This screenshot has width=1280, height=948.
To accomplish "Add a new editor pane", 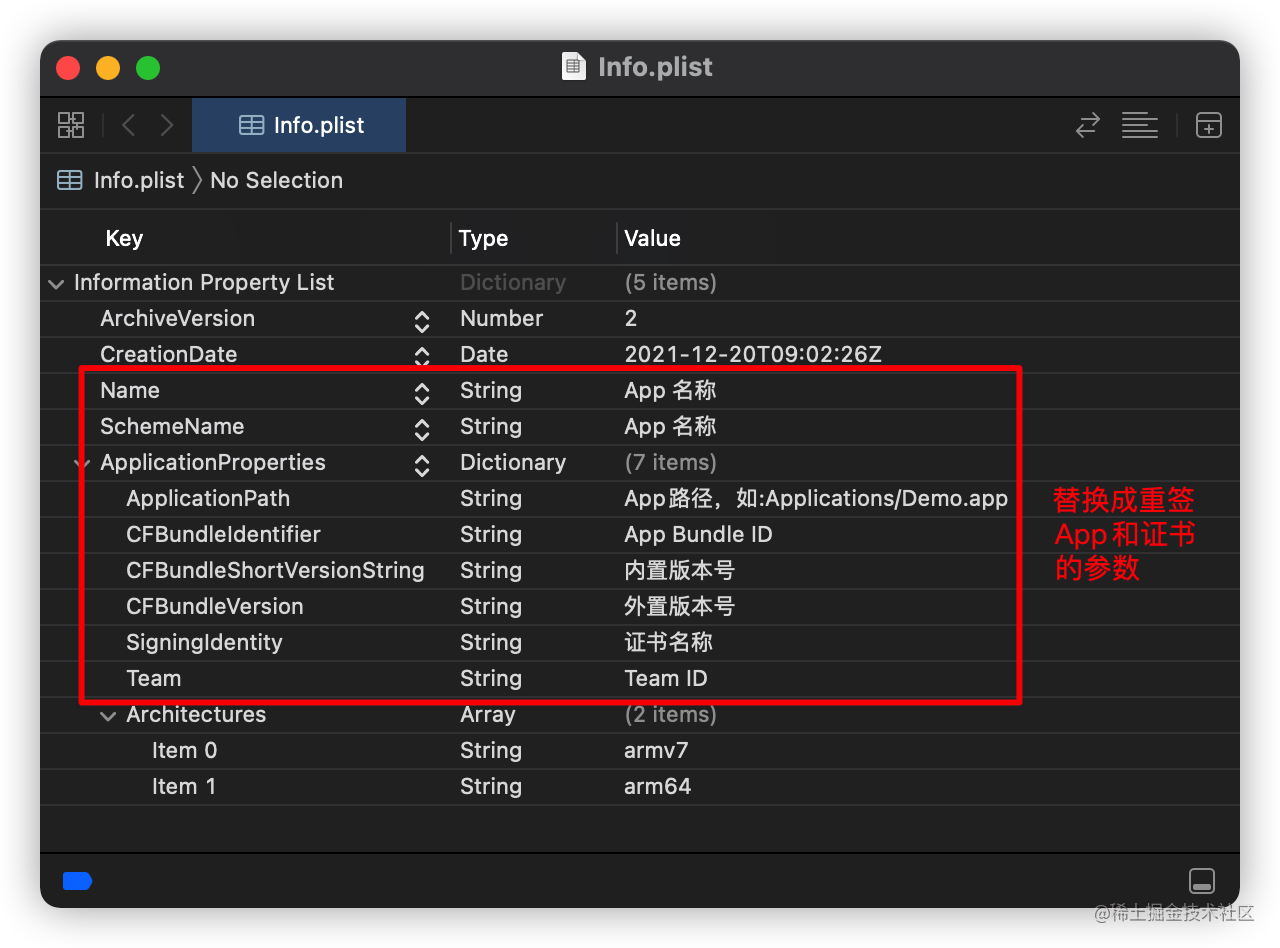I will point(1209,125).
